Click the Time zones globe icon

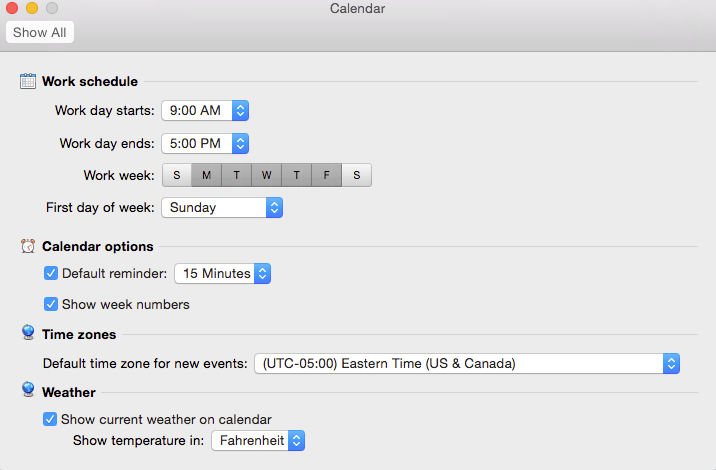[28, 333]
